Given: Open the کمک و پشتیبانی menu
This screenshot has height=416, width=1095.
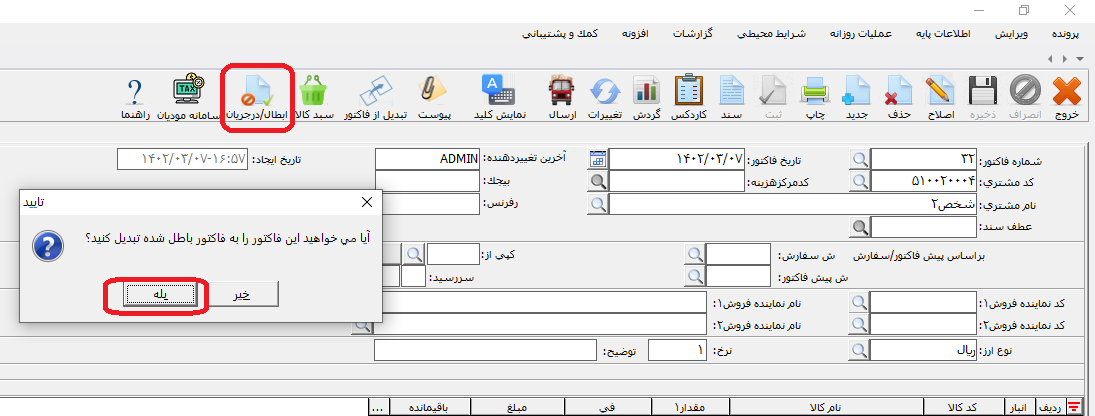Looking at the screenshot, I should click(560, 34).
